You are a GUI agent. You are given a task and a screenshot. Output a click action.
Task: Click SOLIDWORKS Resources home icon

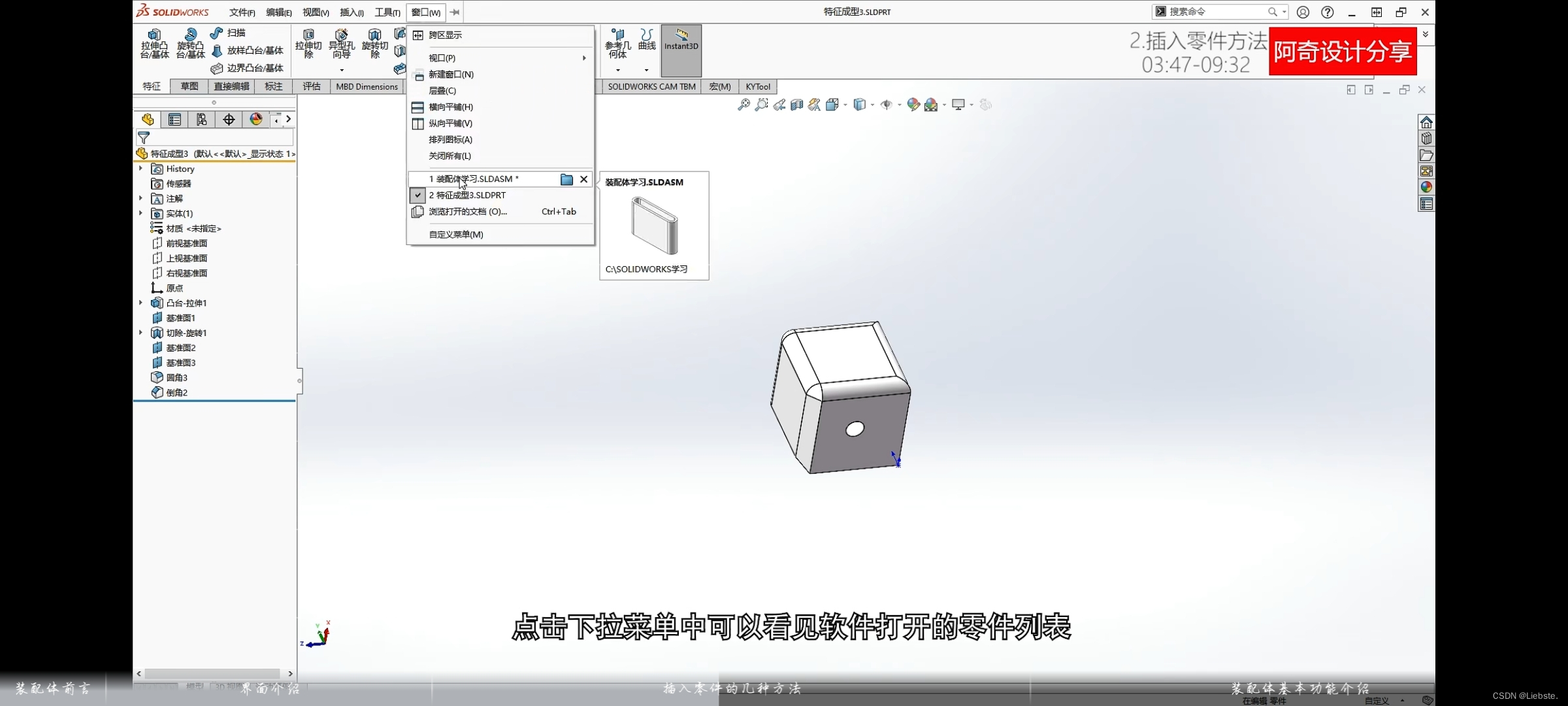pos(1426,122)
